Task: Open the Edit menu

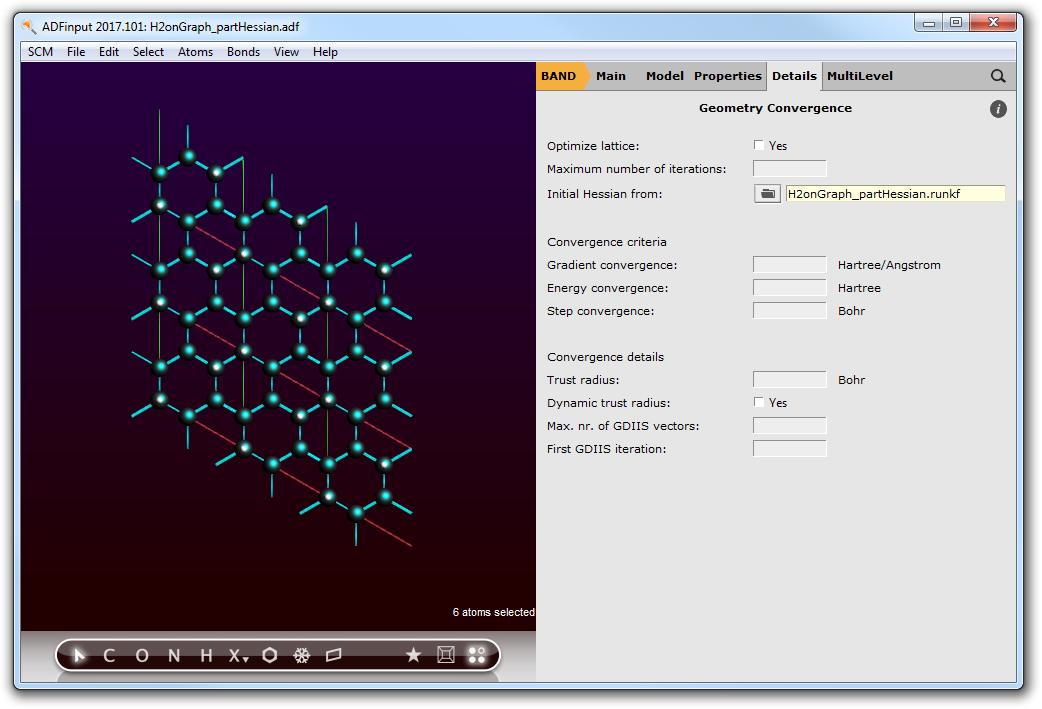Action: click(x=109, y=52)
